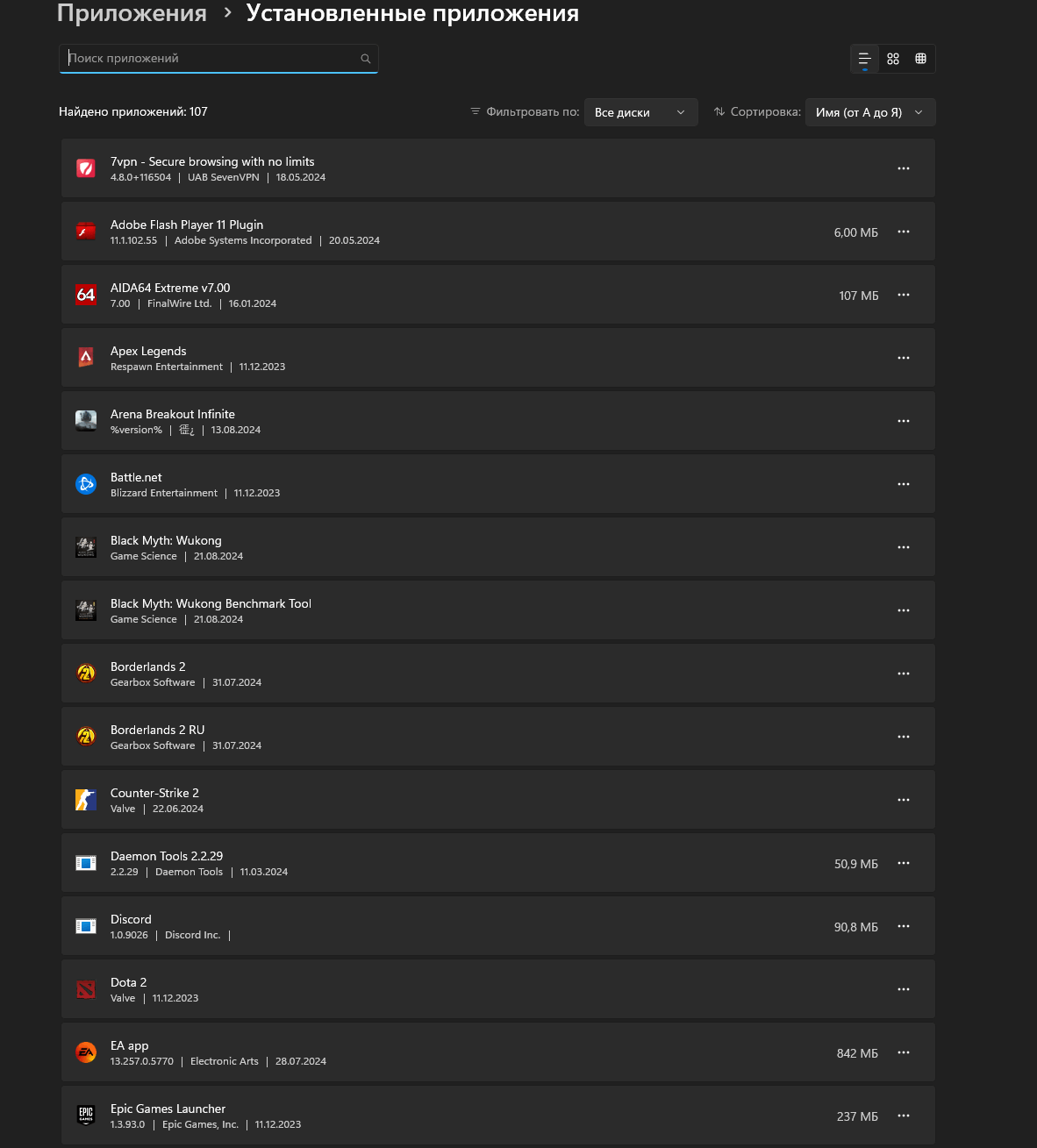This screenshot has height=1148, width=1037.
Task: Click the Borderlands 2 RU icon
Action: coord(86,737)
